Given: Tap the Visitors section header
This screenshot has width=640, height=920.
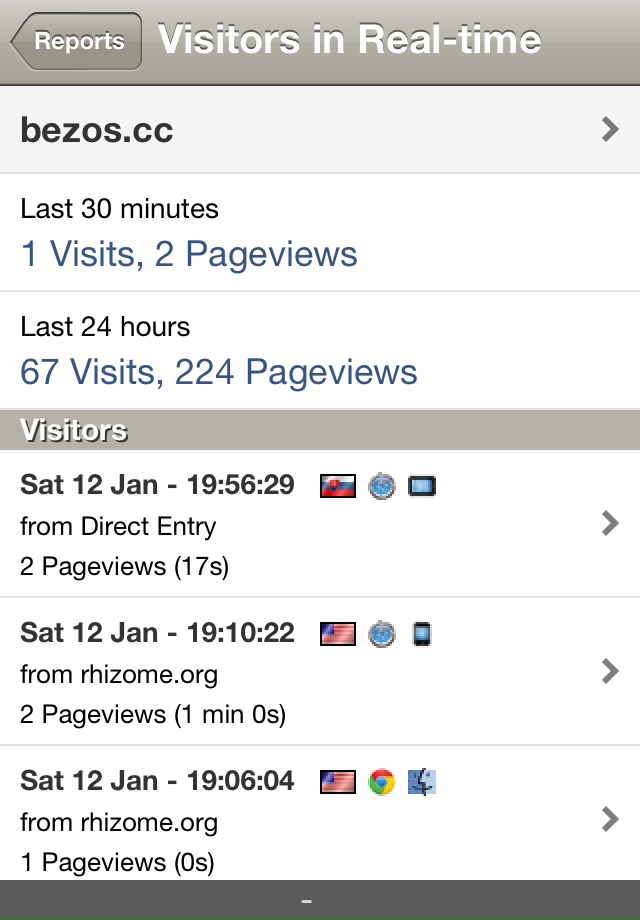Looking at the screenshot, I should [320, 430].
